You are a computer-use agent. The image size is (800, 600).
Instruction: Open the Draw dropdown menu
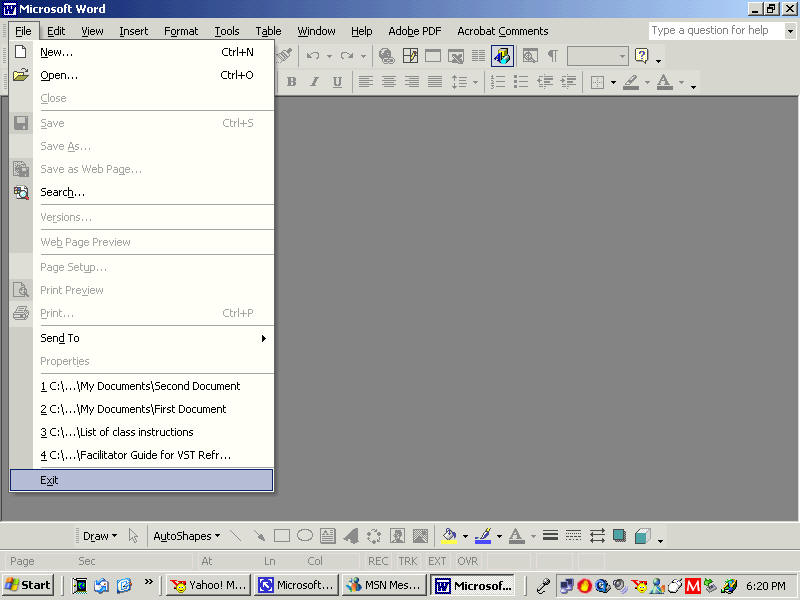point(100,536)
